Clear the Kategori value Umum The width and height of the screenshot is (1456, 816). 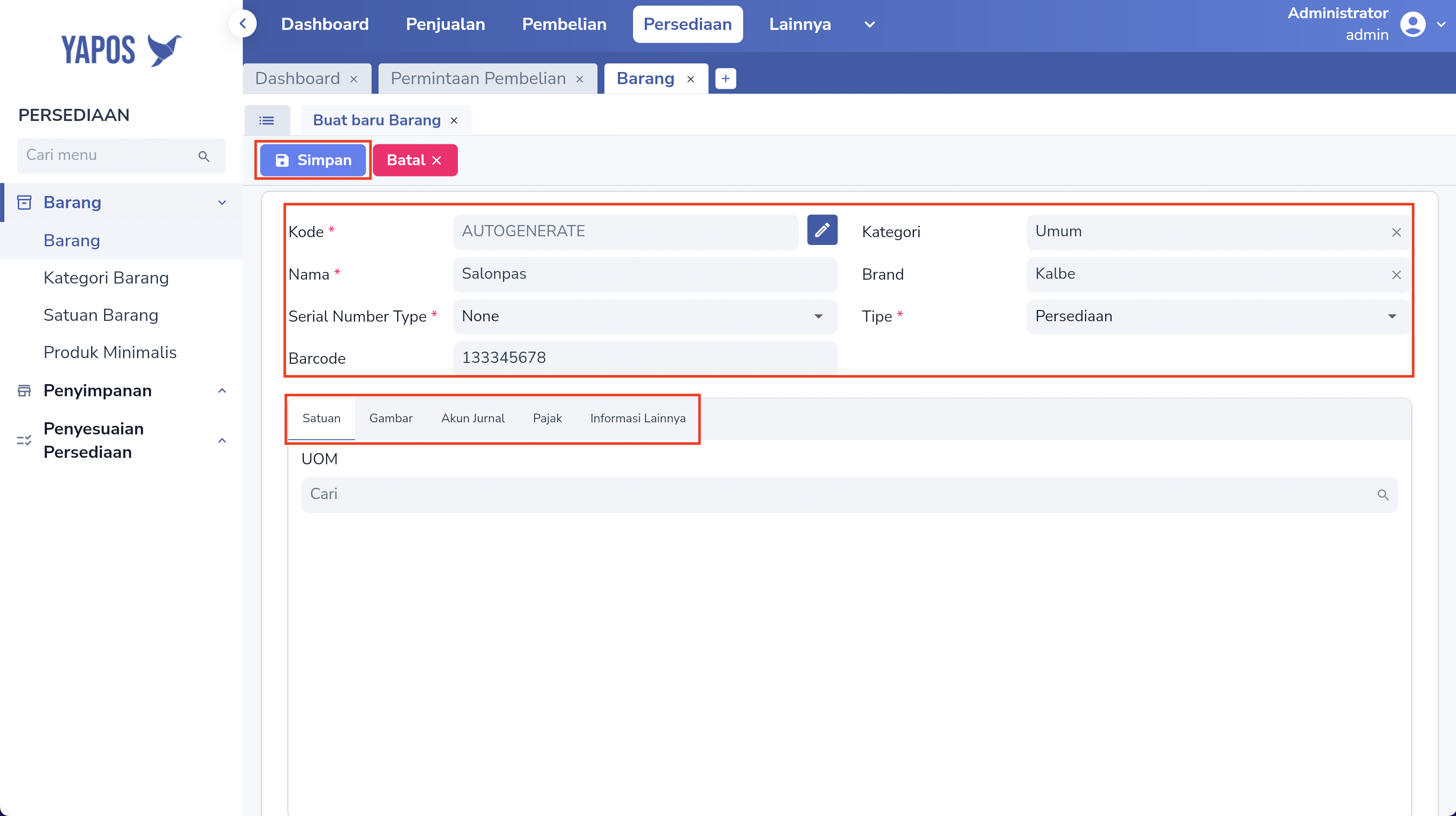pyautogui.click(x=1396, y=232)
